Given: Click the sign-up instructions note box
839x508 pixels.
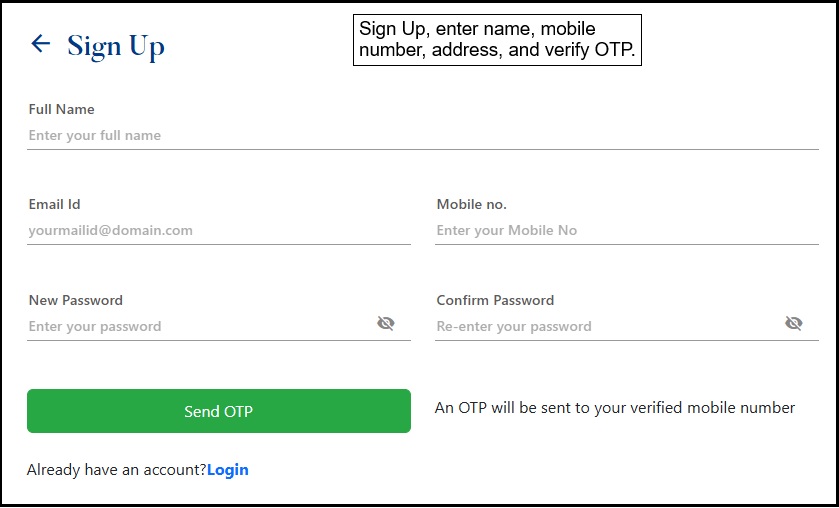Looking at the screenshot, I should click(497, 40).
